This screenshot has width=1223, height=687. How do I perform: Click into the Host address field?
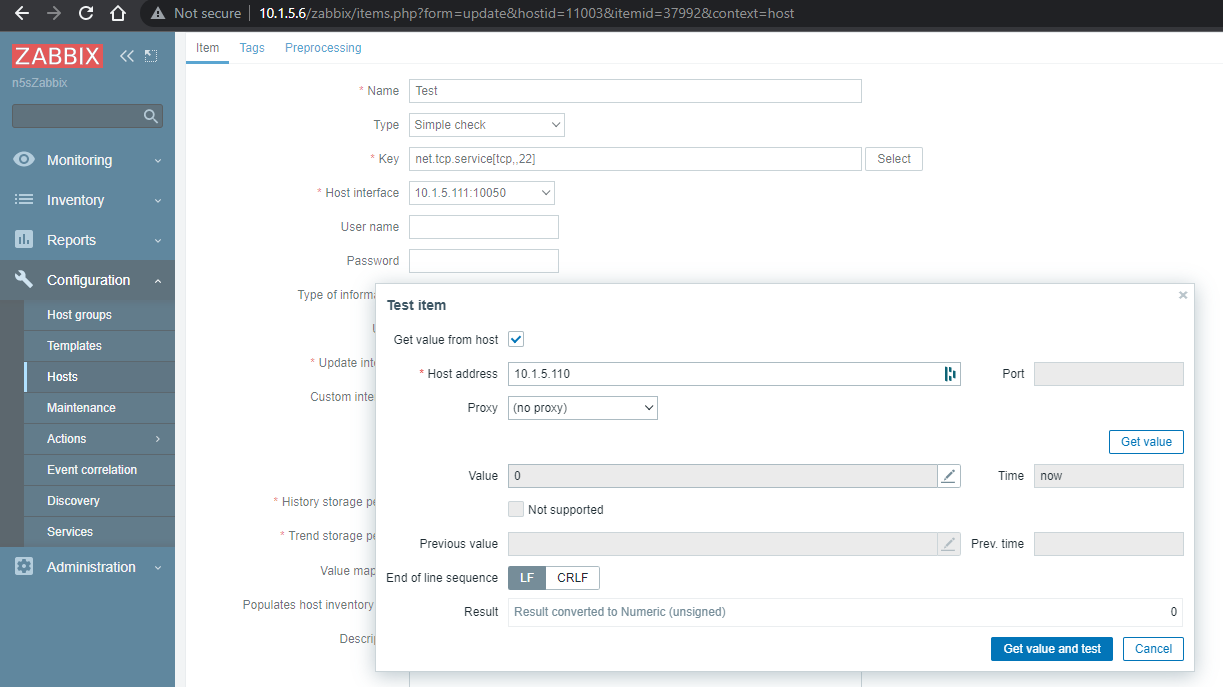(720, 374)
